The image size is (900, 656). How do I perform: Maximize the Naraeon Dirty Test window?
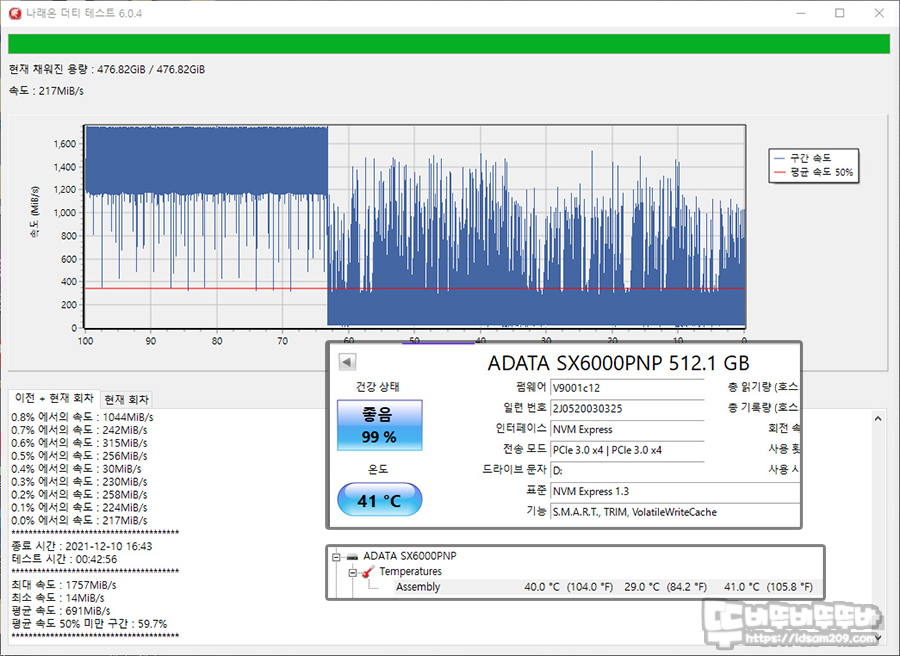839,13
